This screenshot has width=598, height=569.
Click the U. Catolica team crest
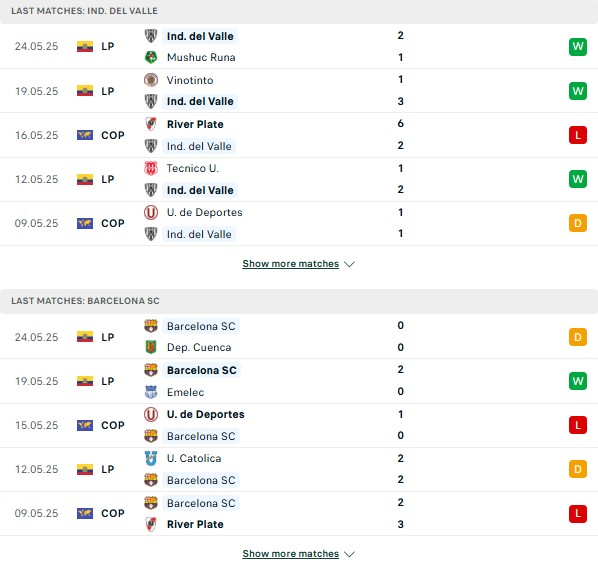tap(151, 458)
